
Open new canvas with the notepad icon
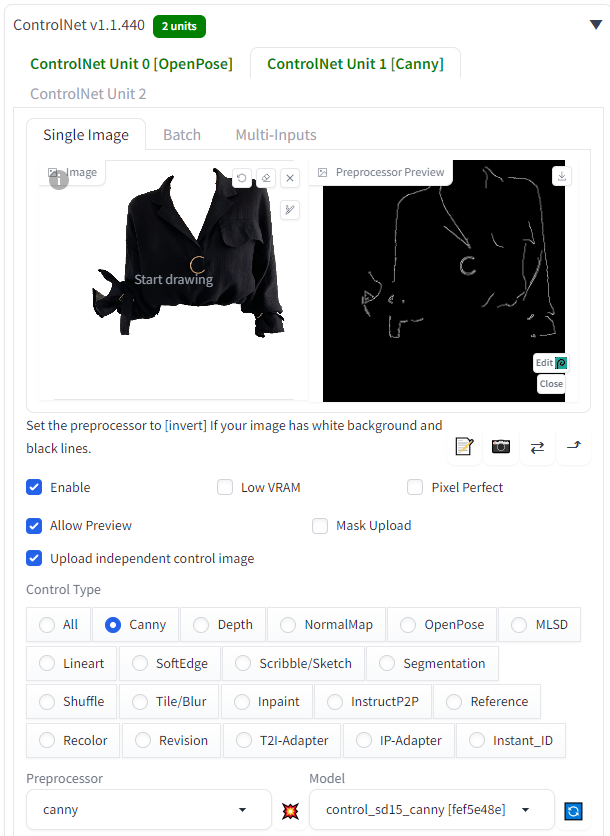(x=464, y=446)
